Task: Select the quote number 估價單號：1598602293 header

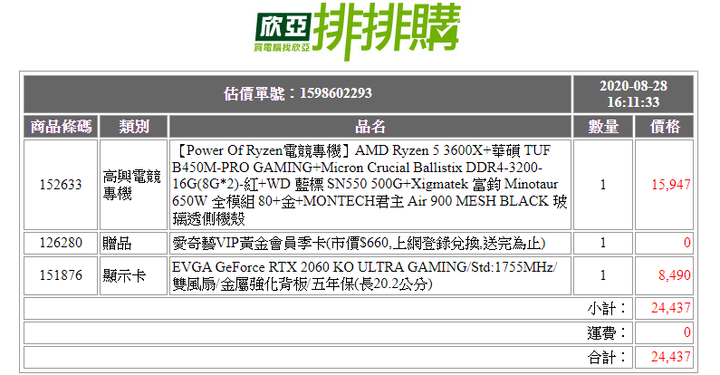Action: [298, 94]
